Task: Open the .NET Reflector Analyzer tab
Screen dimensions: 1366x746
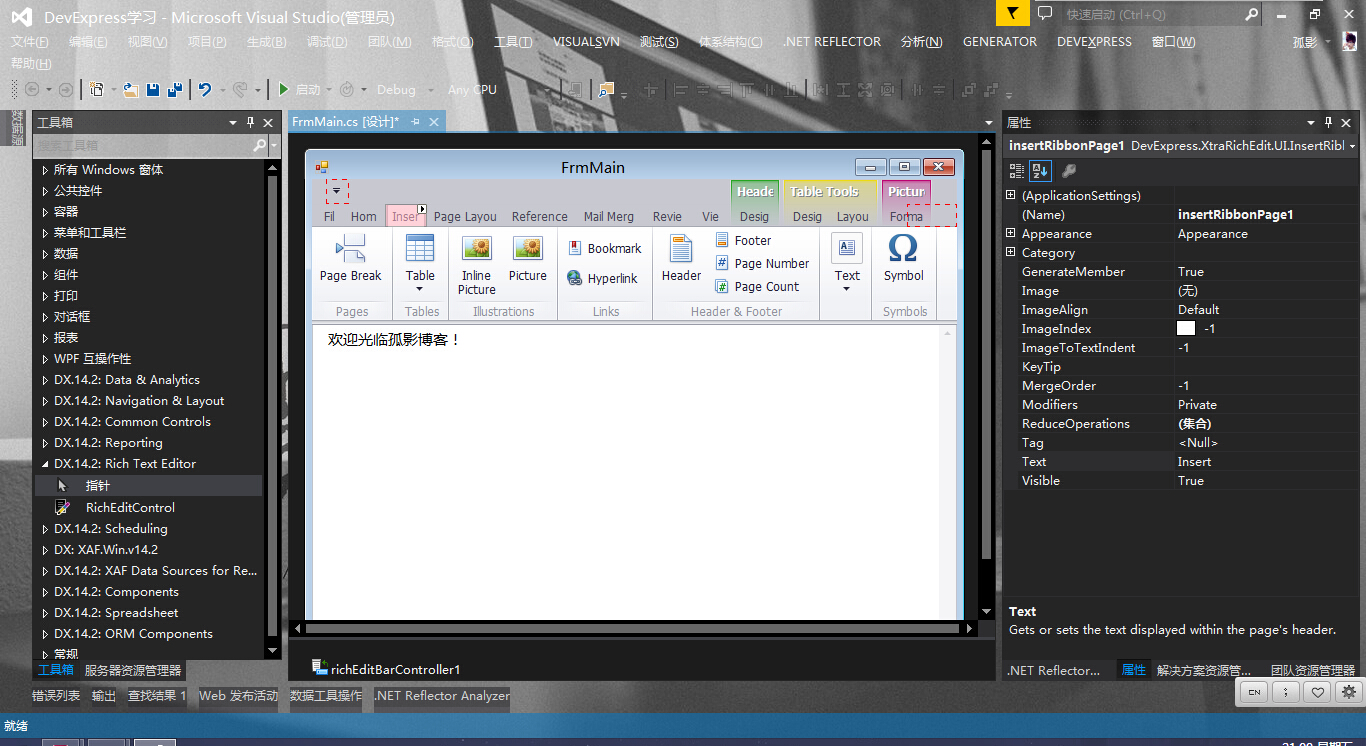Action: [x=441, y=696]
